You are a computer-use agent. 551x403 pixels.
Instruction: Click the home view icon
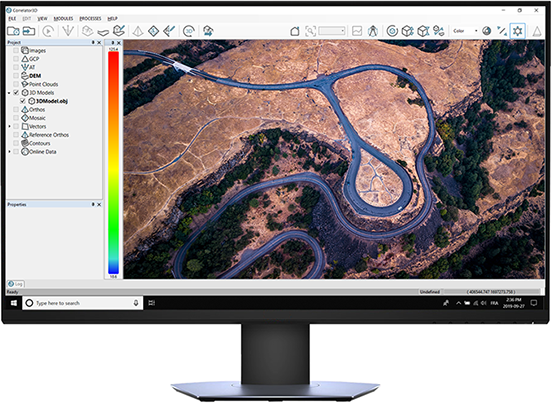tap(295, 31)
